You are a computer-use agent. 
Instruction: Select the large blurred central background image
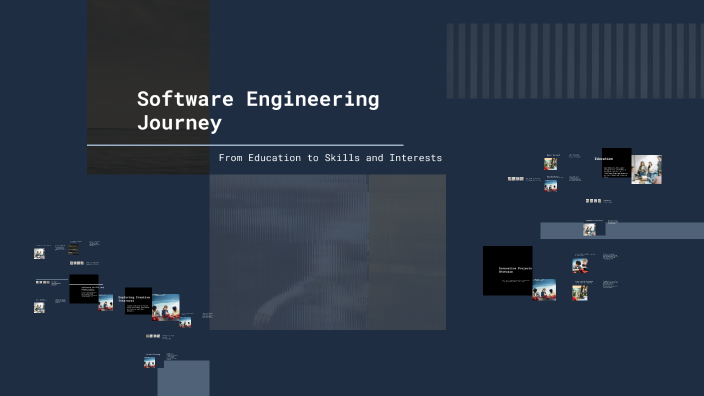[328, 252]
